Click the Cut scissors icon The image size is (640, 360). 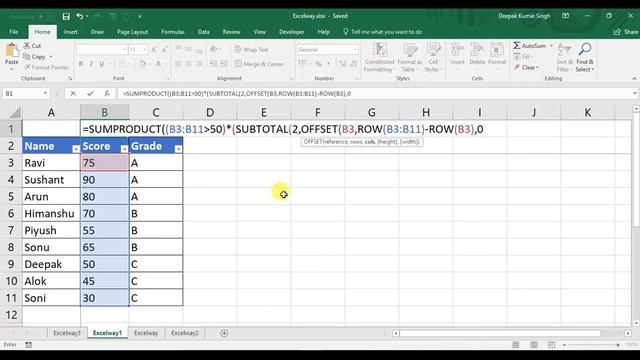27,45
